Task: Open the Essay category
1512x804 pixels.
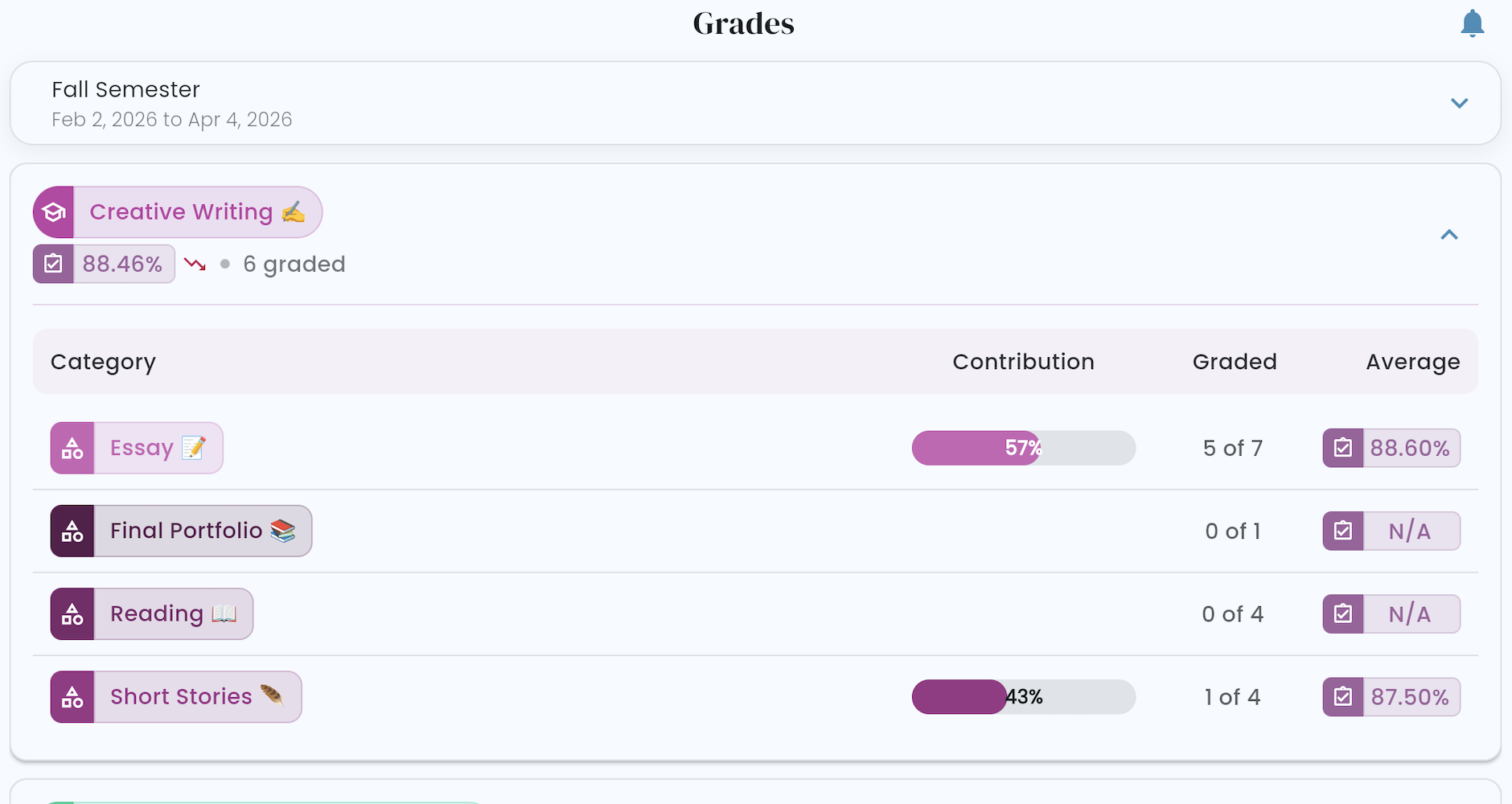Action: point(137,448)
